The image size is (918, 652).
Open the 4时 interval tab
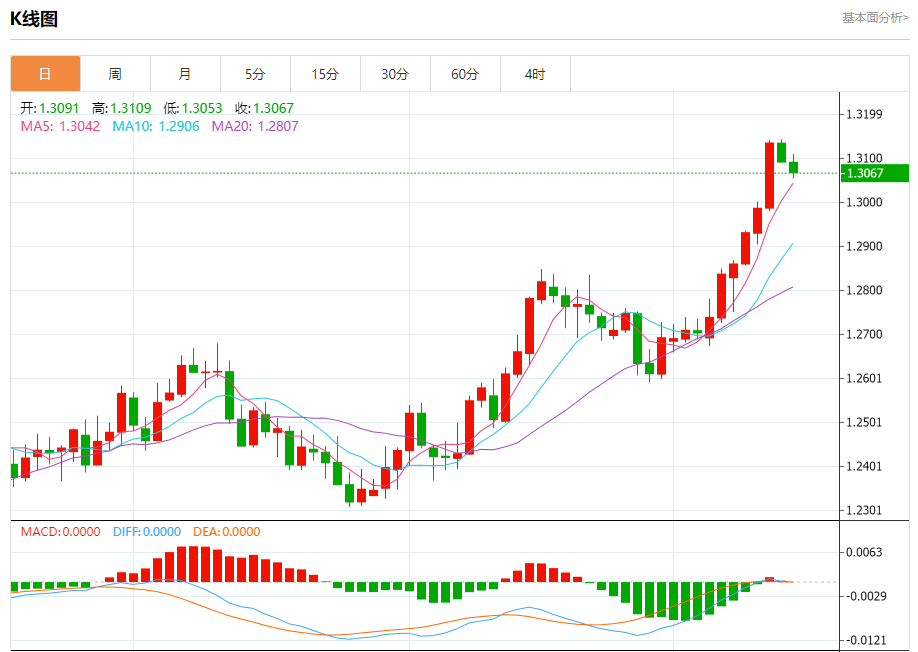point(535,74)
